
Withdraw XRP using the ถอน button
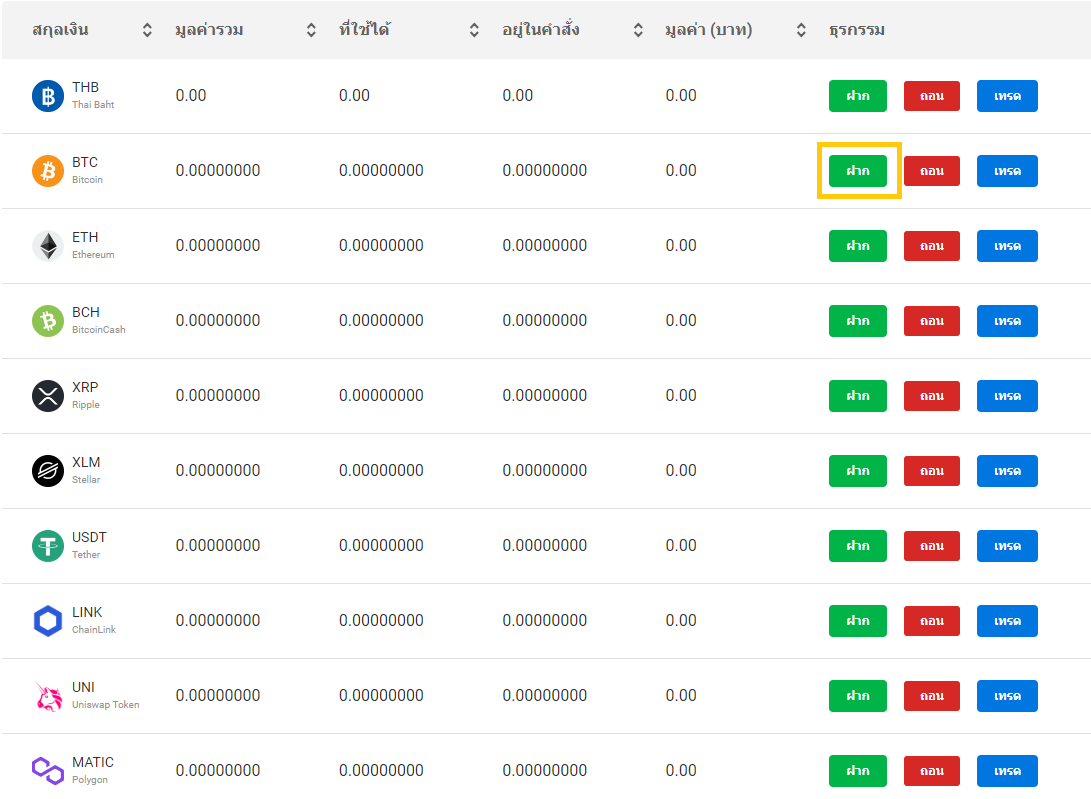point(932,396)
